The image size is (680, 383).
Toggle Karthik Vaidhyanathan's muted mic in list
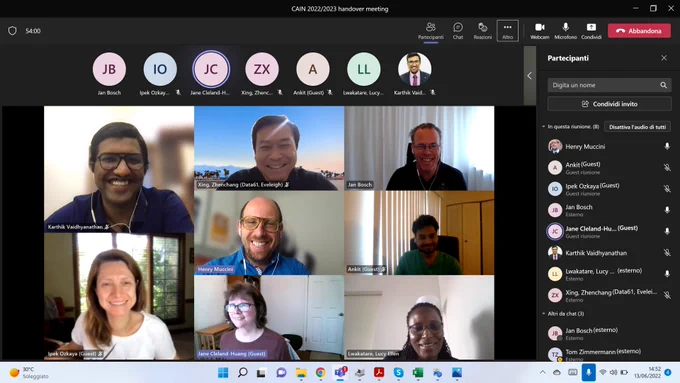tap(667, 252)
